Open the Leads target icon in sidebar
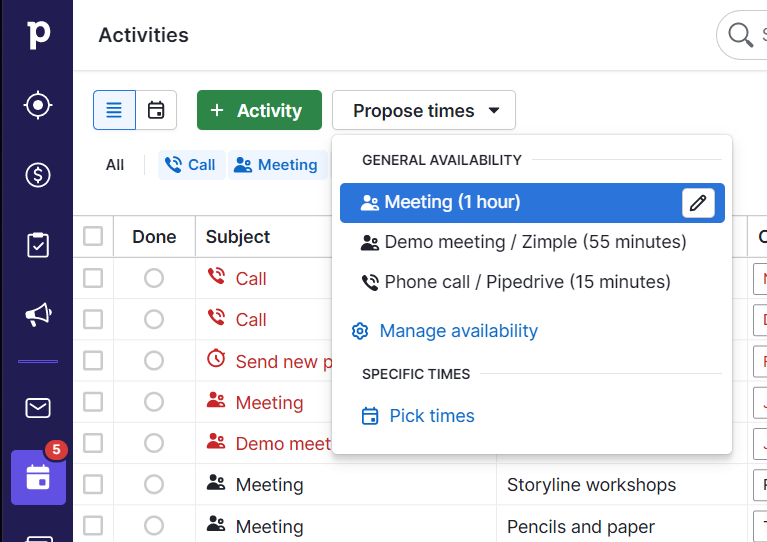Screen dimensions: 767x542 pos(38,105)
